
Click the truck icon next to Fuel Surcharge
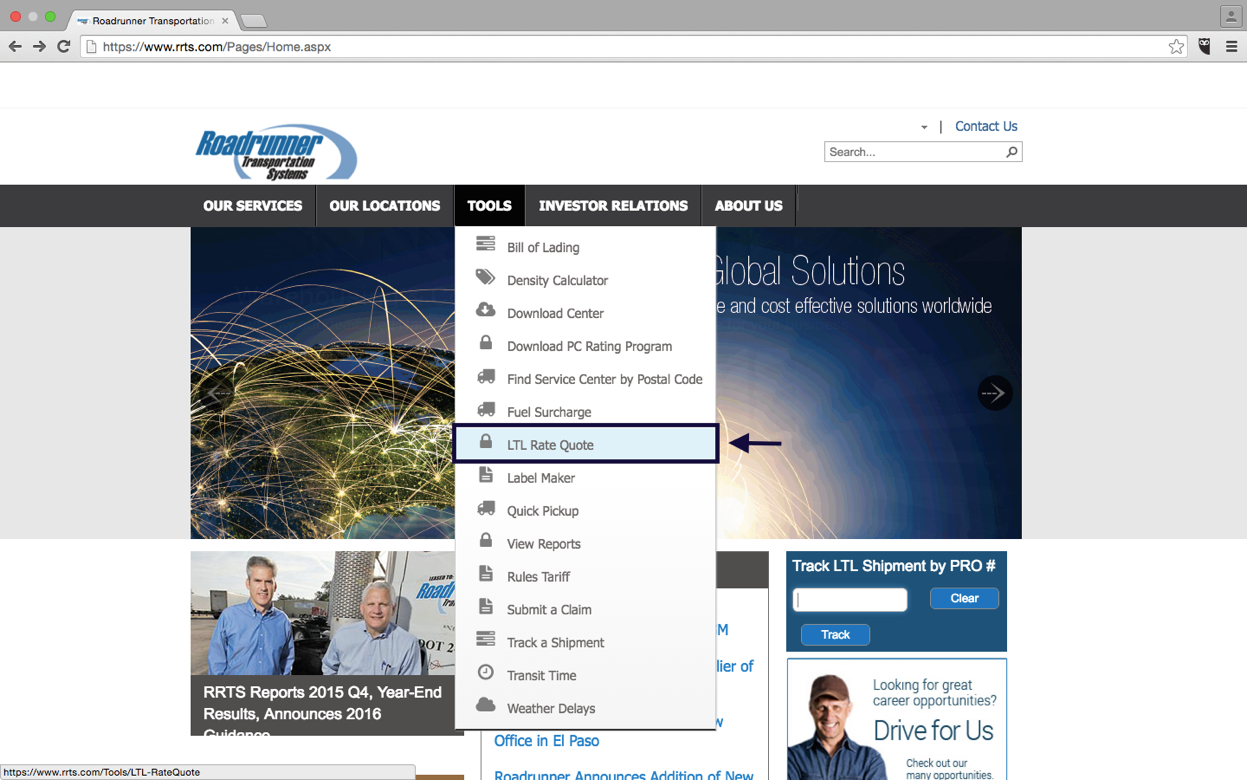pyautogui.click(x=486, y=411)
